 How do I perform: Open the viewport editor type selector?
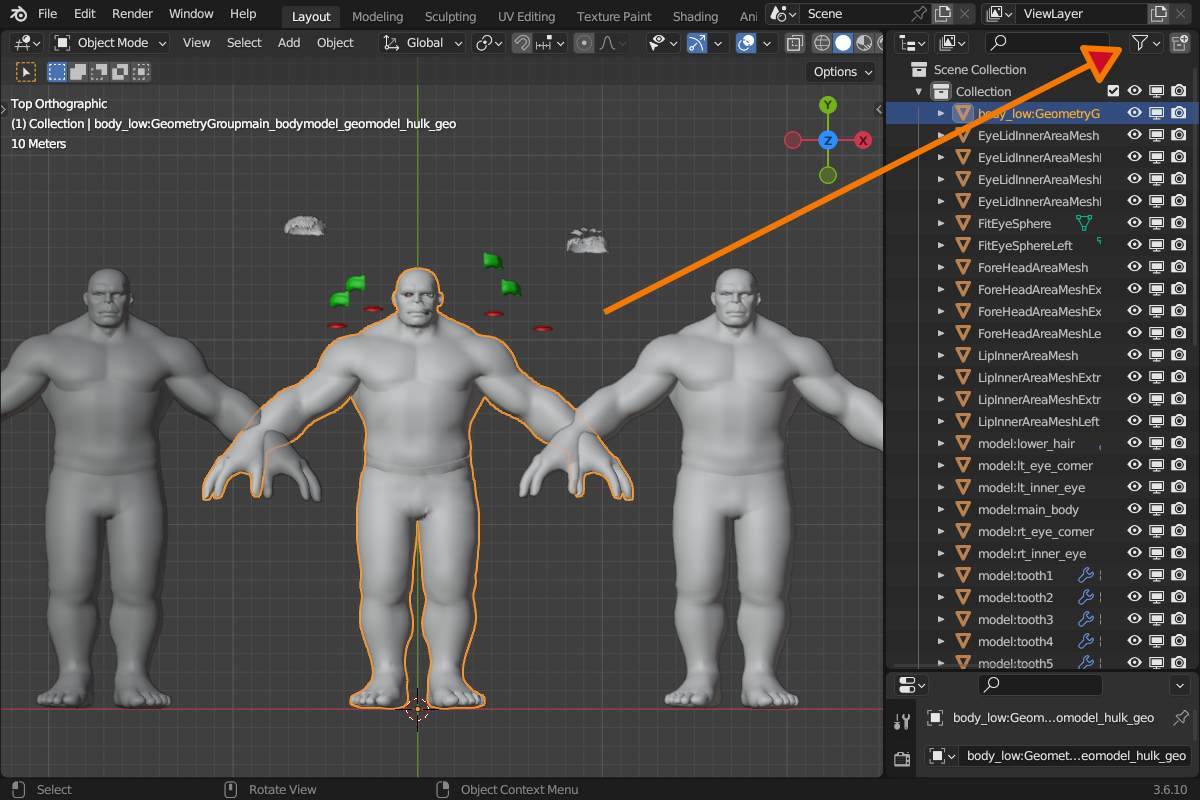pyautogui.click(x=26, y=43)
